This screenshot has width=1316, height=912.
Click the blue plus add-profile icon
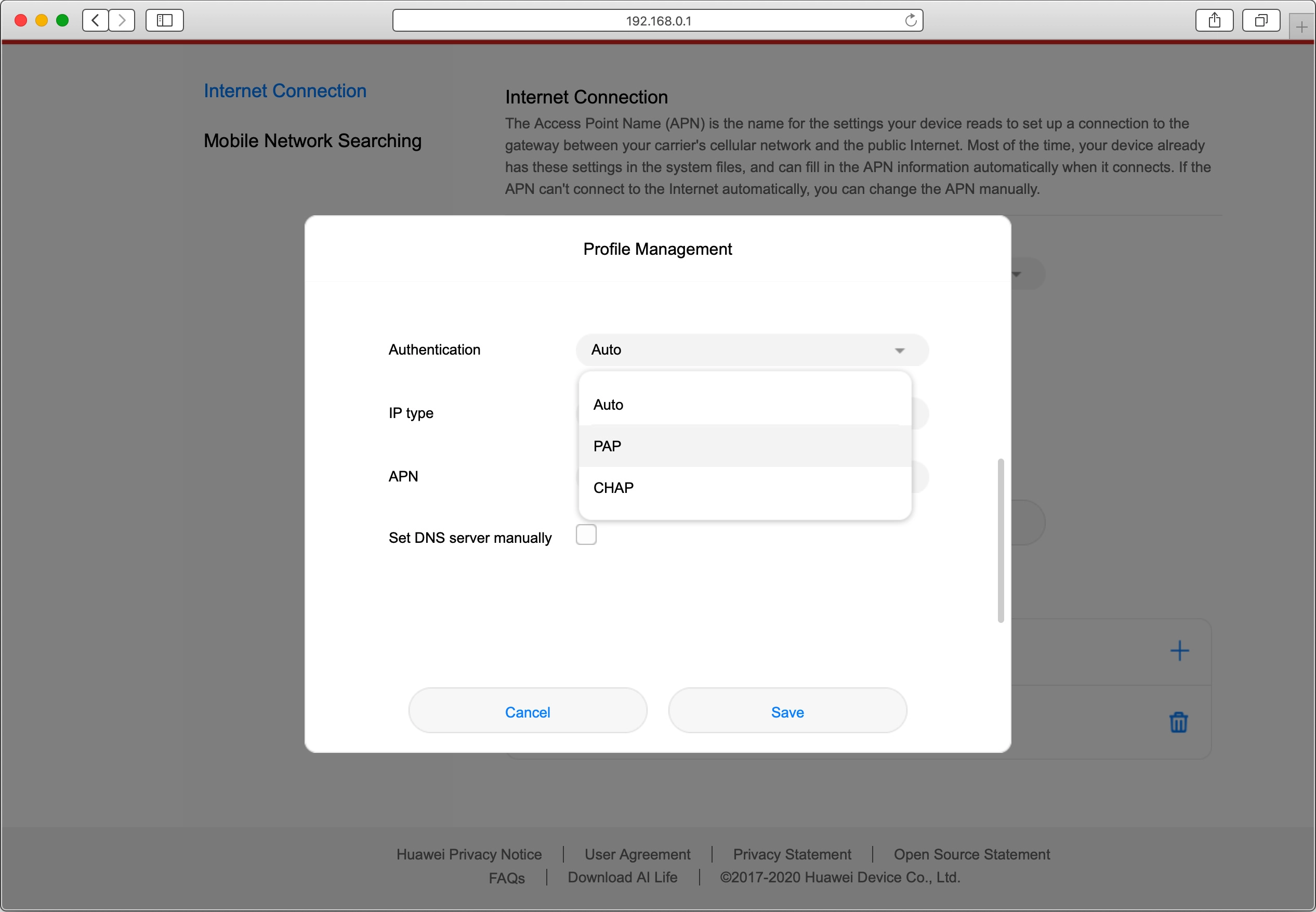pyautogui.click(x=1179, y=651)
